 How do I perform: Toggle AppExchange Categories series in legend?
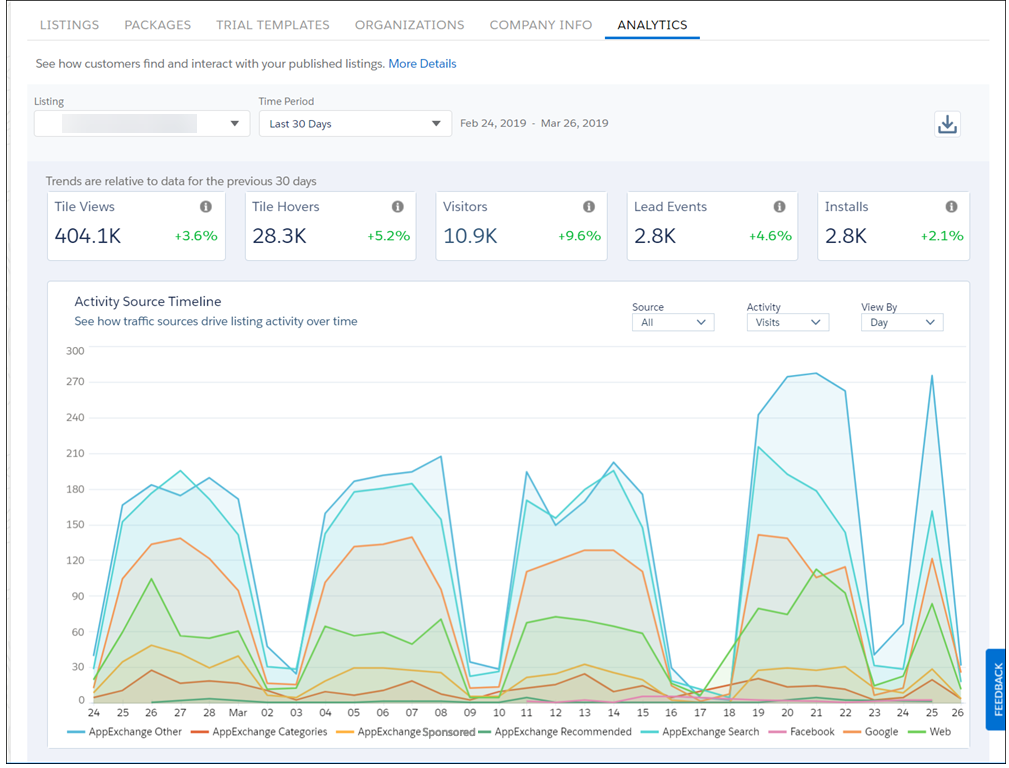click(259, 732)
